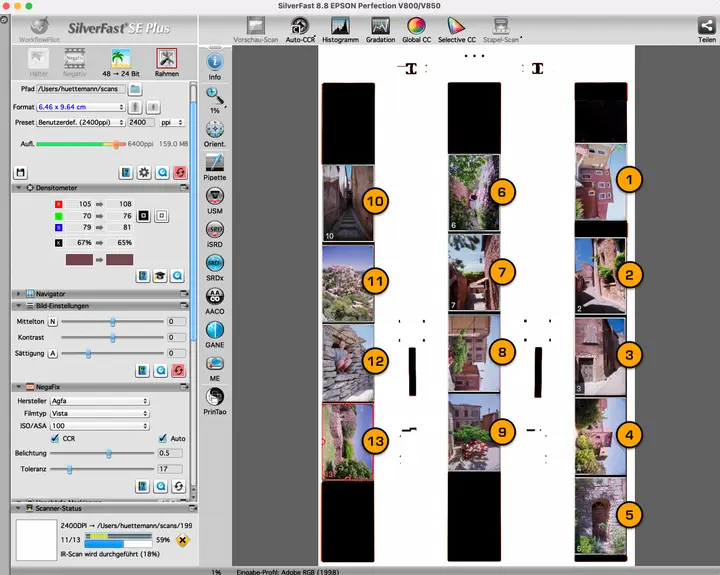
Task: Open the Gradation curve tool
Action: 380,27
